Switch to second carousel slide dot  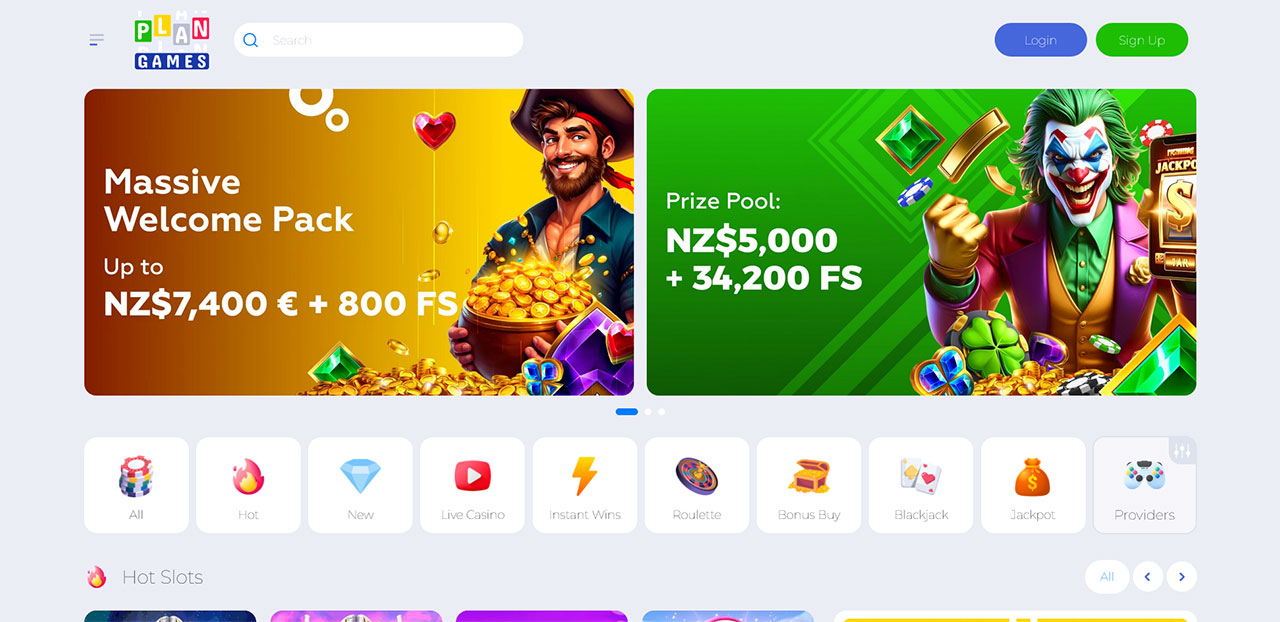click(648, 411)
